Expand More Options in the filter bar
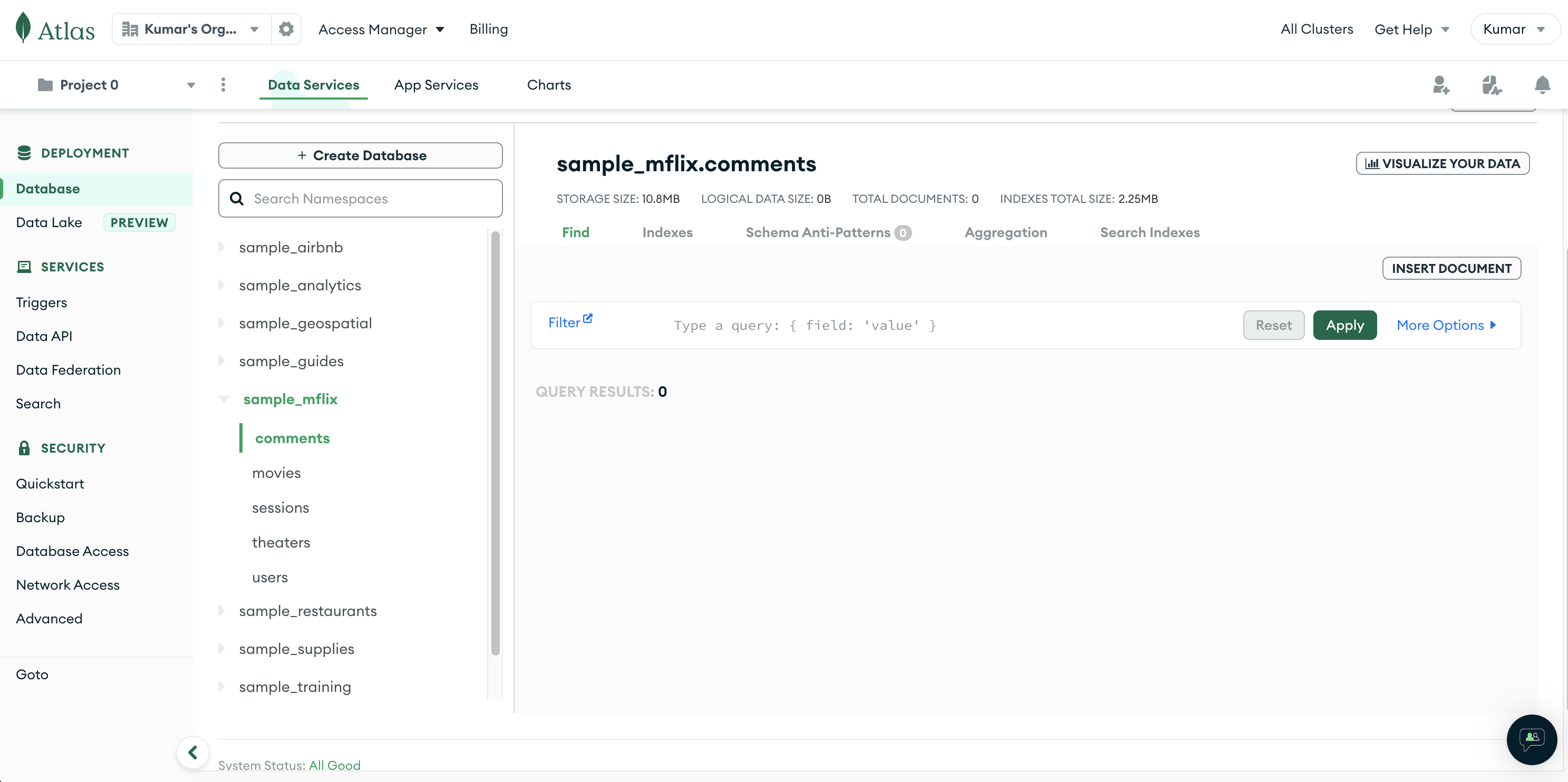Viewport: 1568px width, 782px height. tap(1446, 325)
